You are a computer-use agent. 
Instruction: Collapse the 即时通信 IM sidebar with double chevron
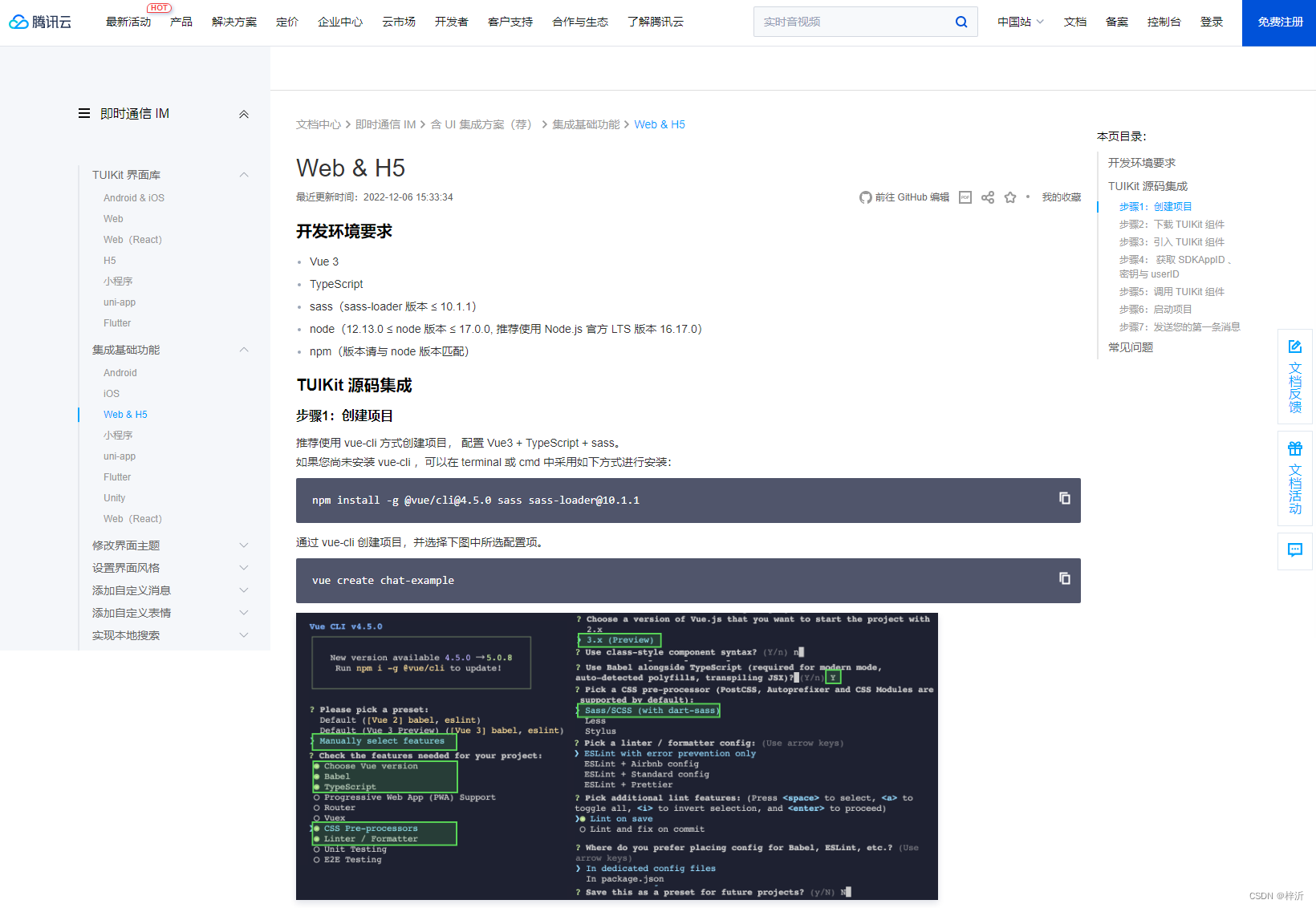(244, 115)
